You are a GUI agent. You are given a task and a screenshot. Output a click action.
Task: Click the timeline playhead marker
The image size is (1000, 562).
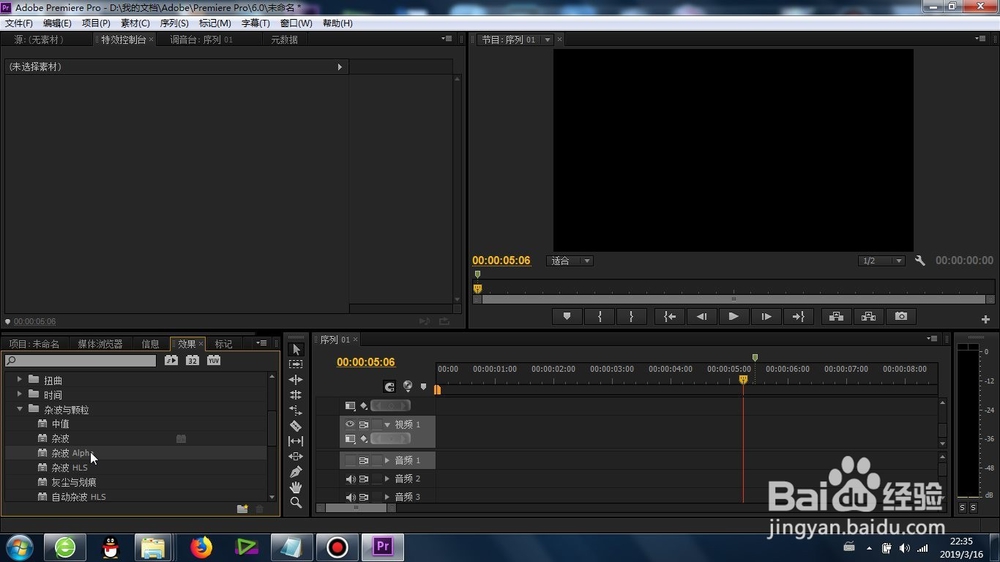coord(743,380)
